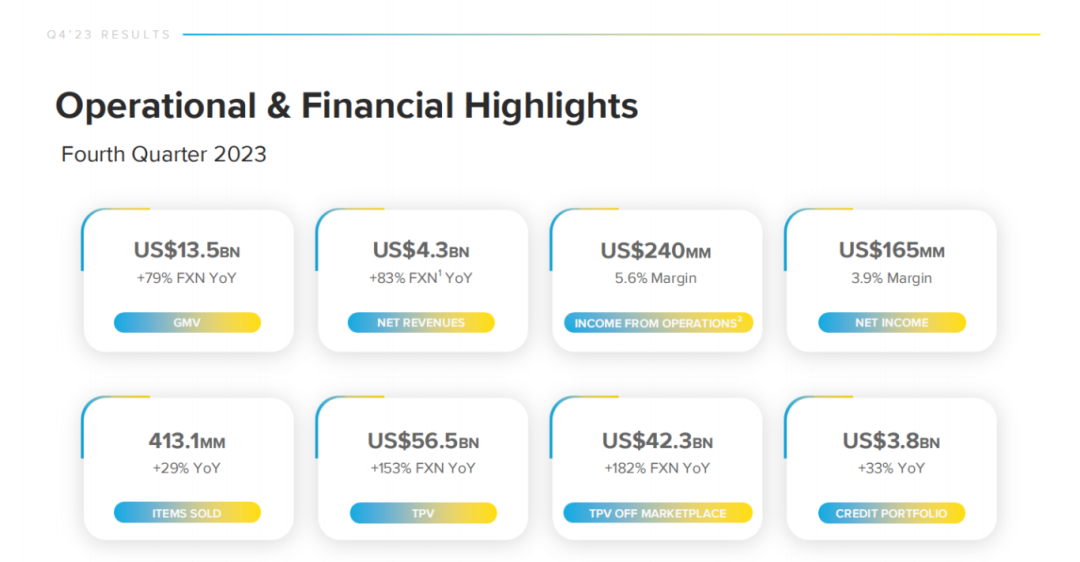Select the NET REVENUES pill label
The image size is (1080, 562).
[421, 322]
